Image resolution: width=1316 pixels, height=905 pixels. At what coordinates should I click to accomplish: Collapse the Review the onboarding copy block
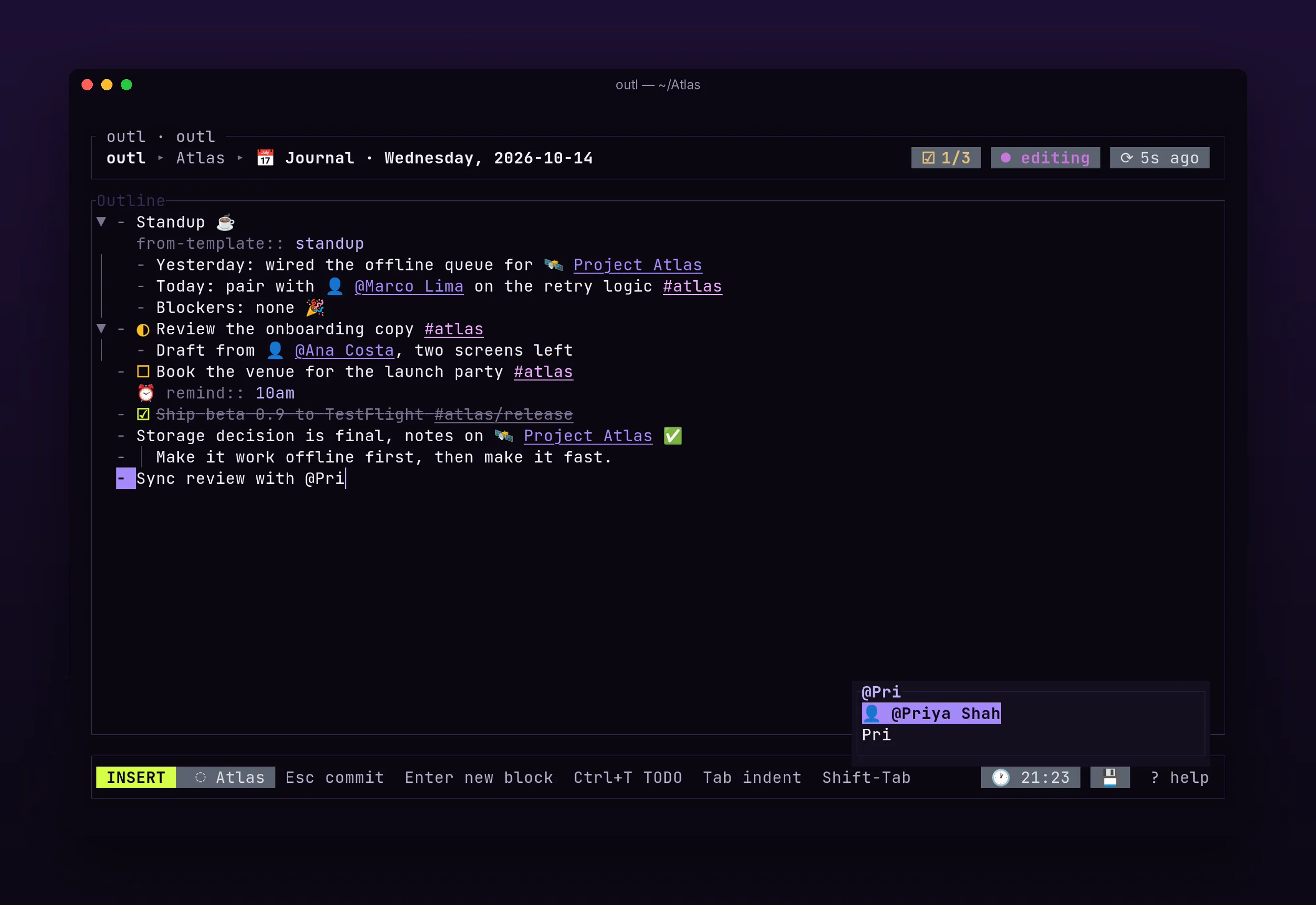coord(102,328)
